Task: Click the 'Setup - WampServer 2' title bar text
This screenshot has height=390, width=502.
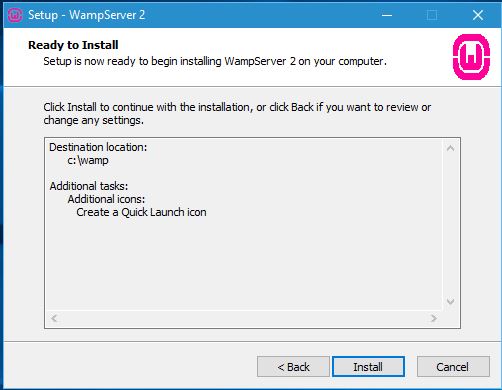Action: tap(87, 15)
